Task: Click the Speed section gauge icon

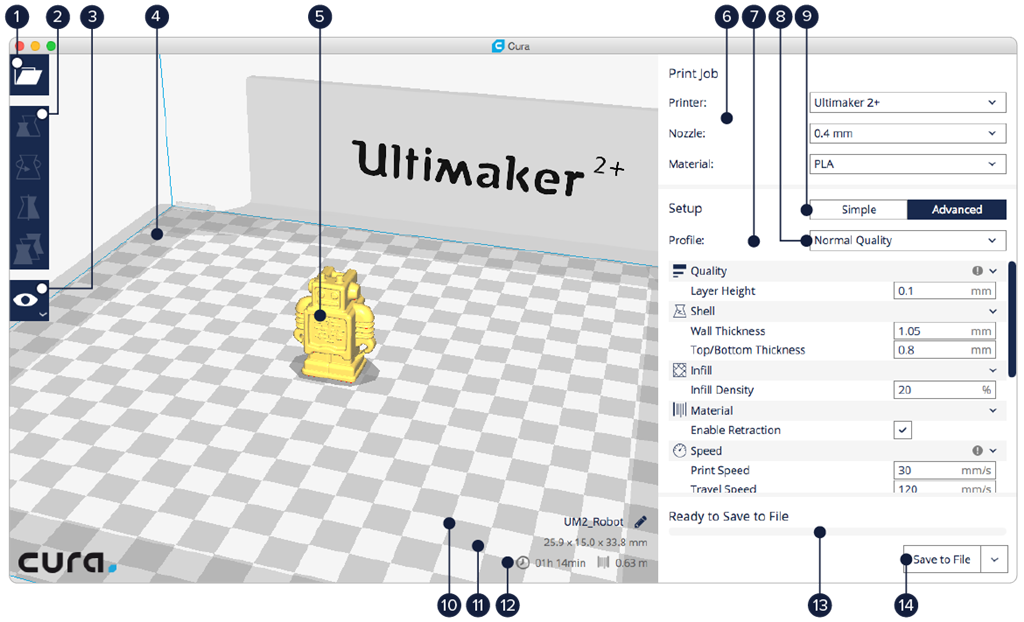Action: [679, 451]
